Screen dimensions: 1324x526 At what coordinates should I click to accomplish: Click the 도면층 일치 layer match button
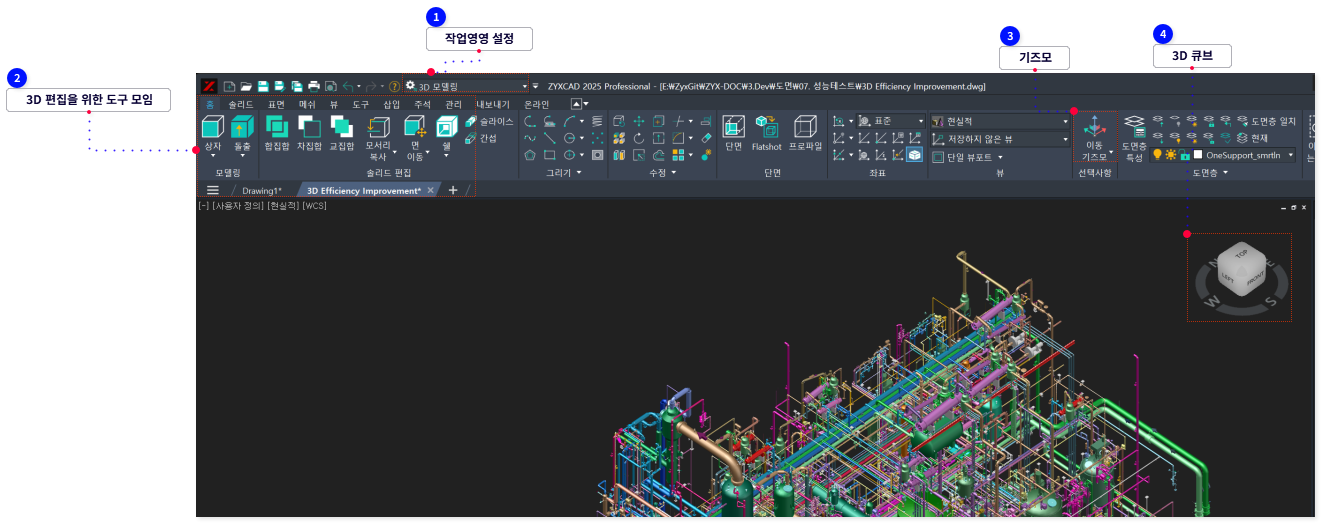pos(1266,121)
